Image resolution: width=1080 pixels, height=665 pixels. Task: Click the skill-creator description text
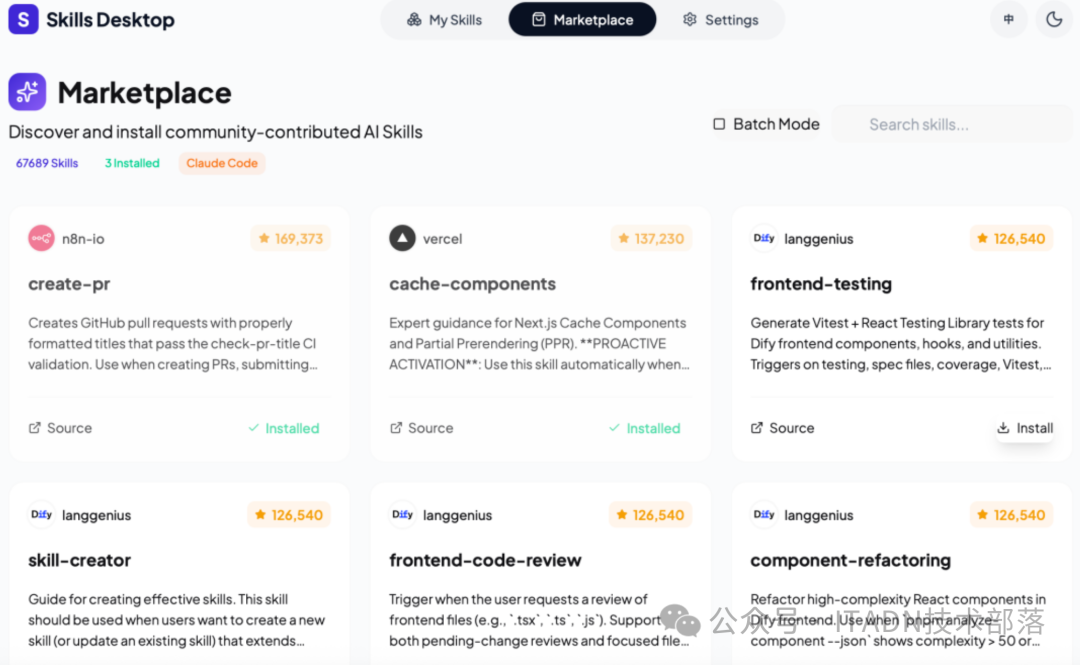(176, 620)
